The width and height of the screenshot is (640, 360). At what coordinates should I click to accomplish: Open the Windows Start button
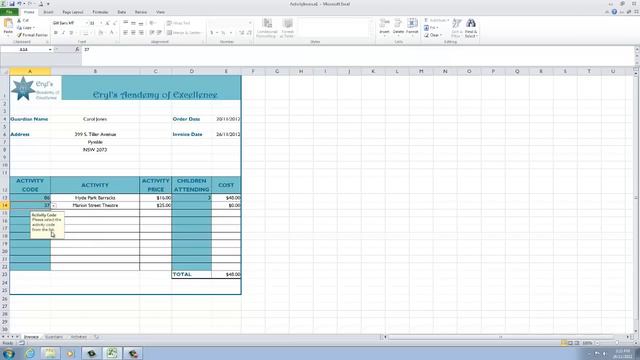click(x=9, y=353)
